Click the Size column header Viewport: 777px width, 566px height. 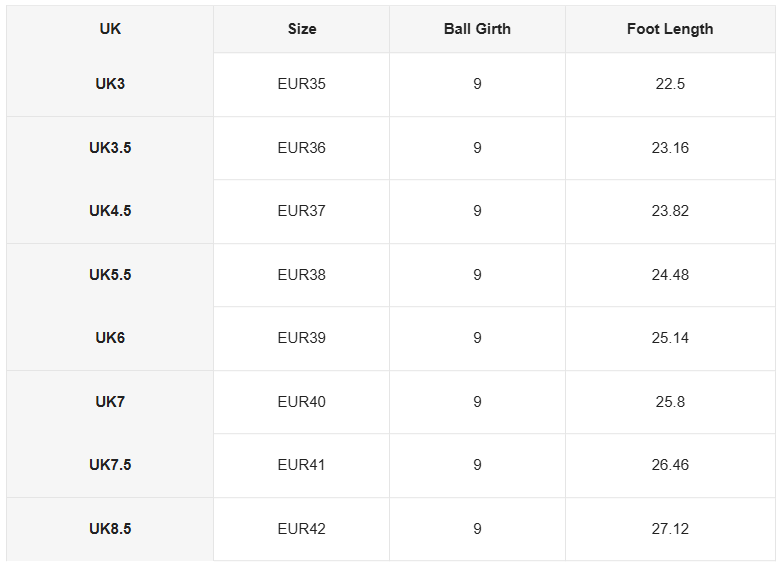(301, 29)
